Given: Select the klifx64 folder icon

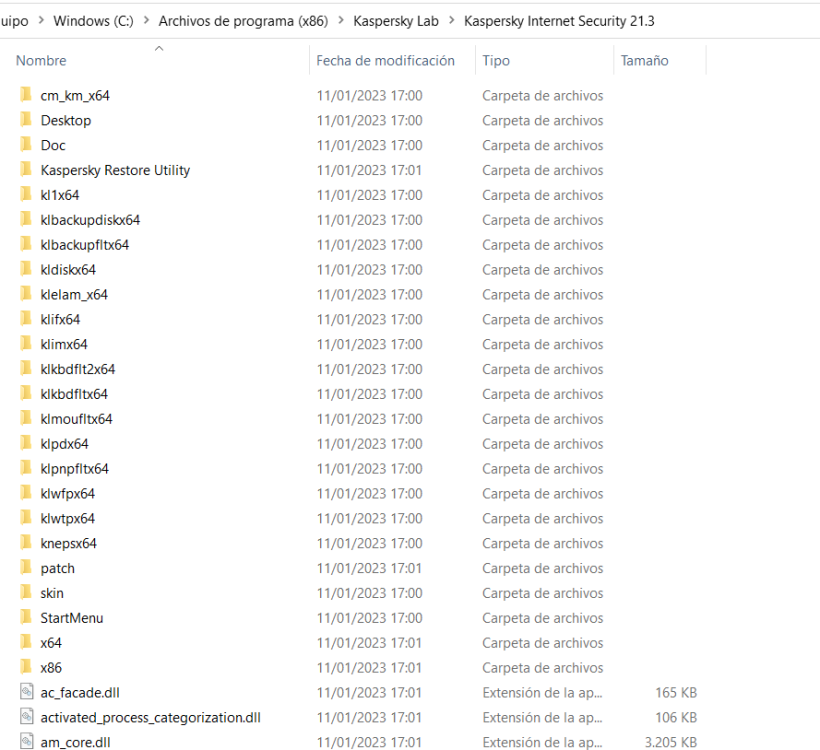Looking at the screenshot, I should click(26, 319).
